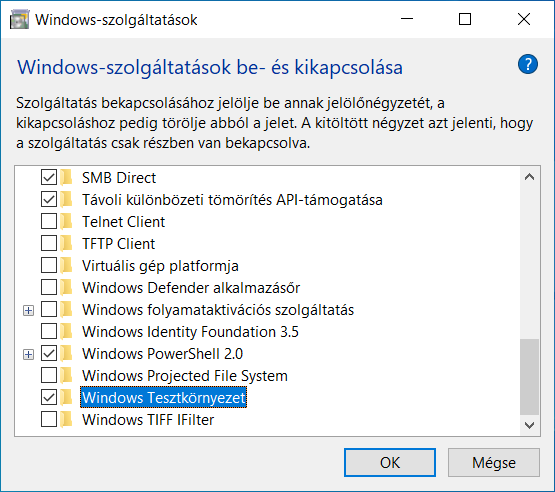The height and width of the screenshot is (492, 555).
Task: Click the folder icon beside Telnet Client
Action: click(x=66, y=222)
